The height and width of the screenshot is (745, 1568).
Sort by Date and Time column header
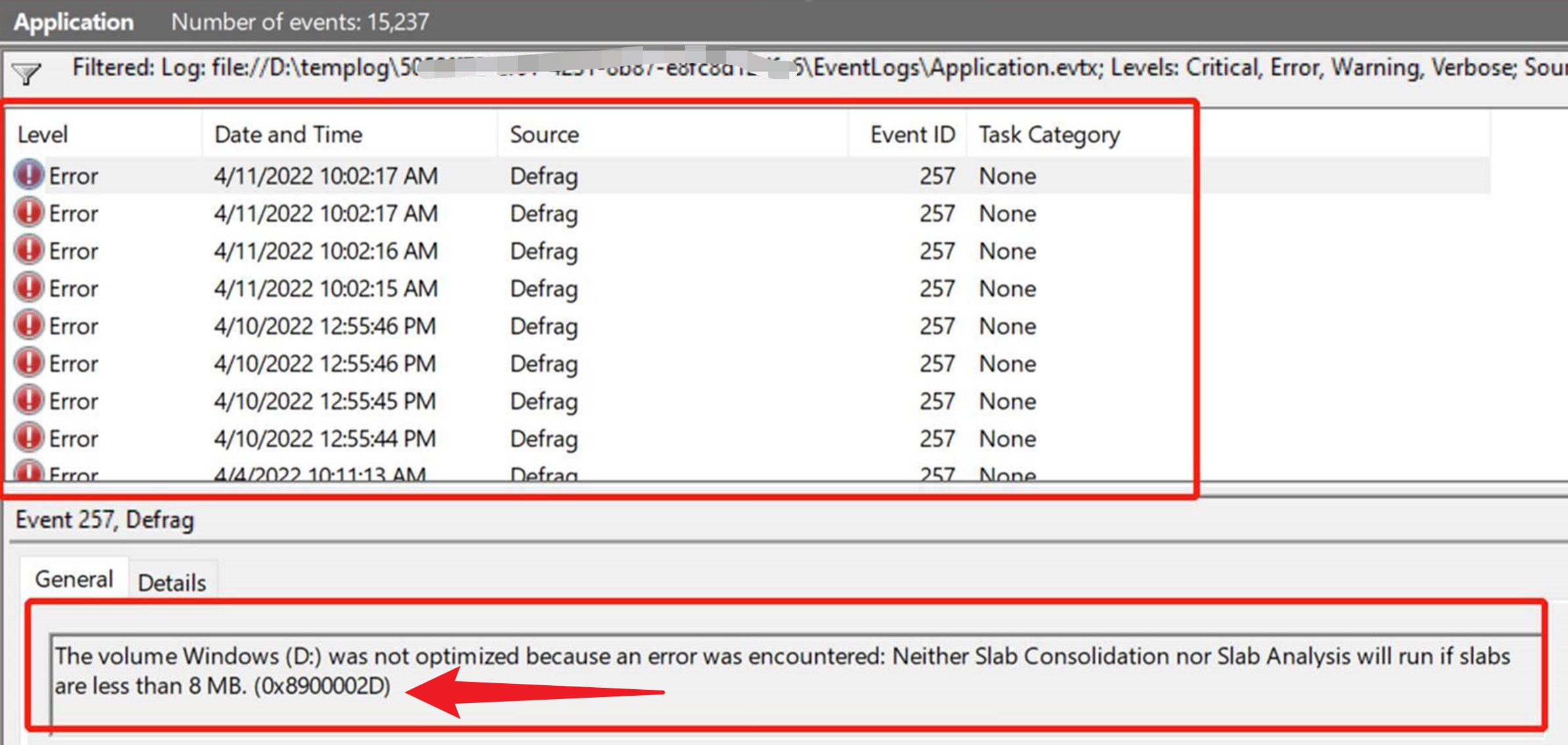click(x=288, y=135)
